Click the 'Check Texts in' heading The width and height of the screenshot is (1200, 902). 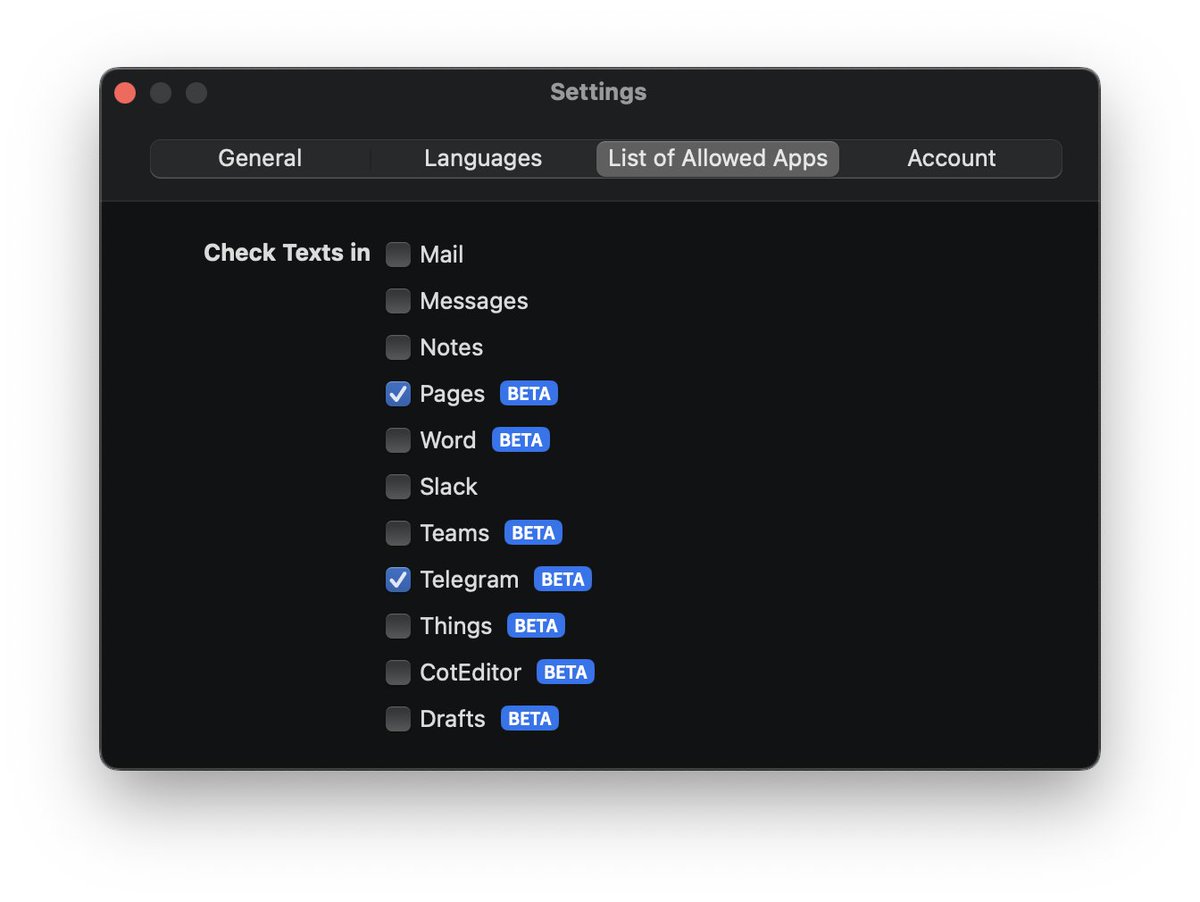[x=287, y=253]
